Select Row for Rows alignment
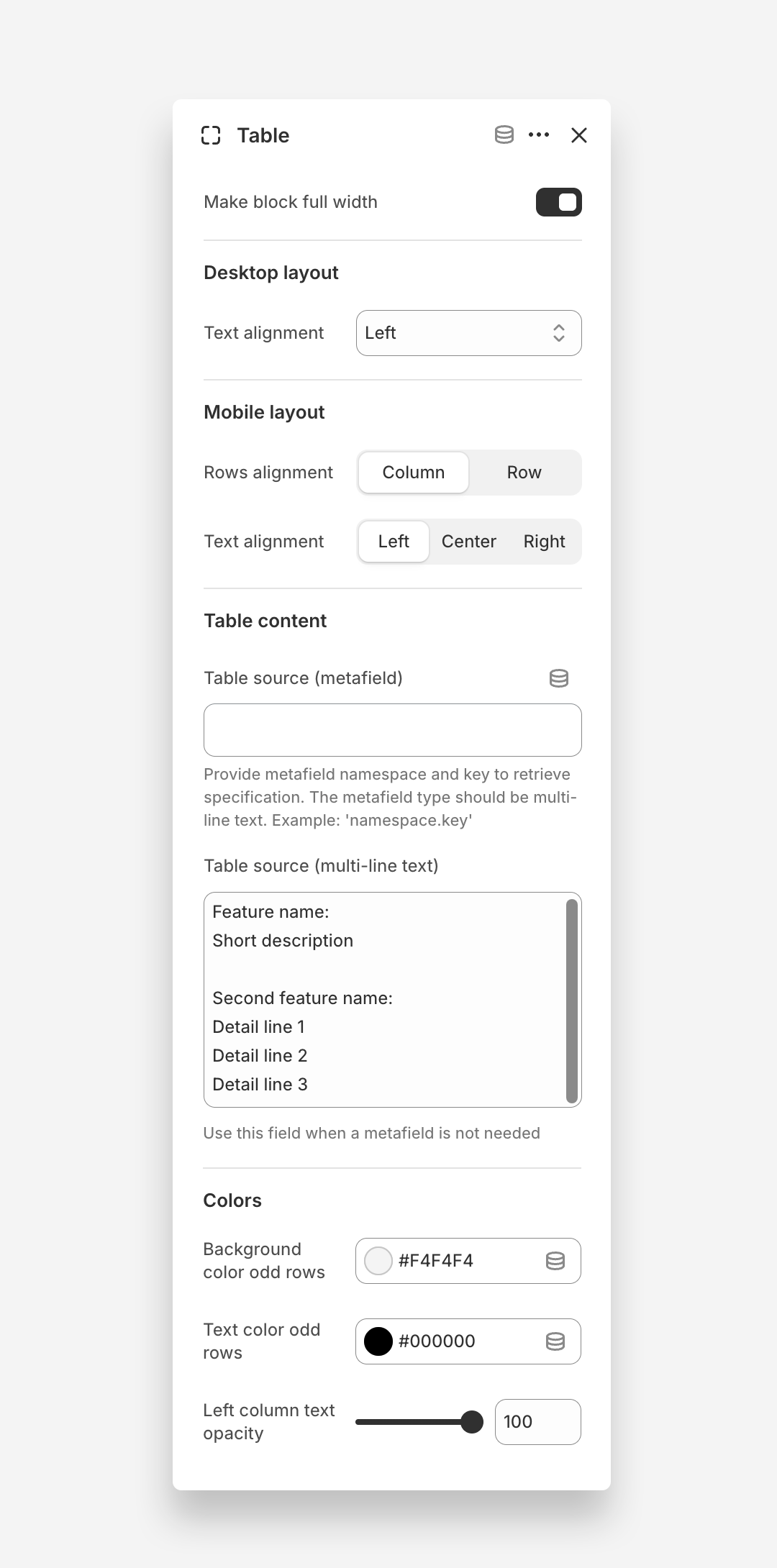Image resolution: width=777 pixels, height=1568 pixels. [x=524, y=473]
